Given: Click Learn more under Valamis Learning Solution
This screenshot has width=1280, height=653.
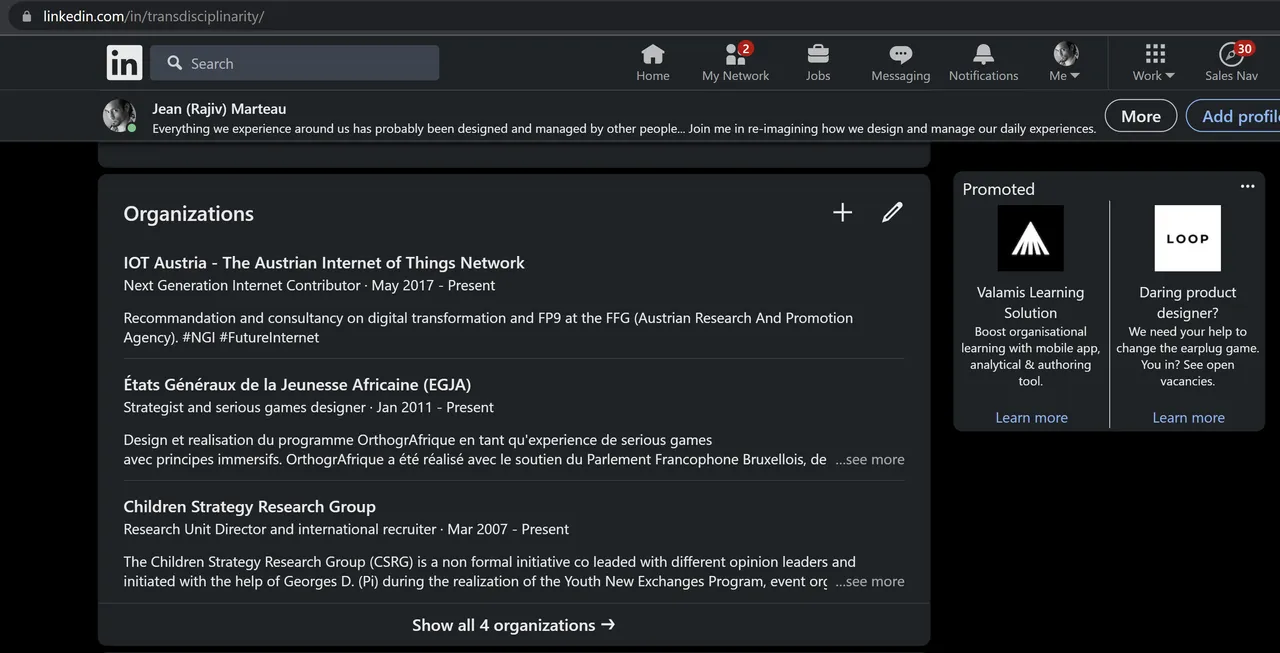Looking at the screenshot, I should [1031, 418].
